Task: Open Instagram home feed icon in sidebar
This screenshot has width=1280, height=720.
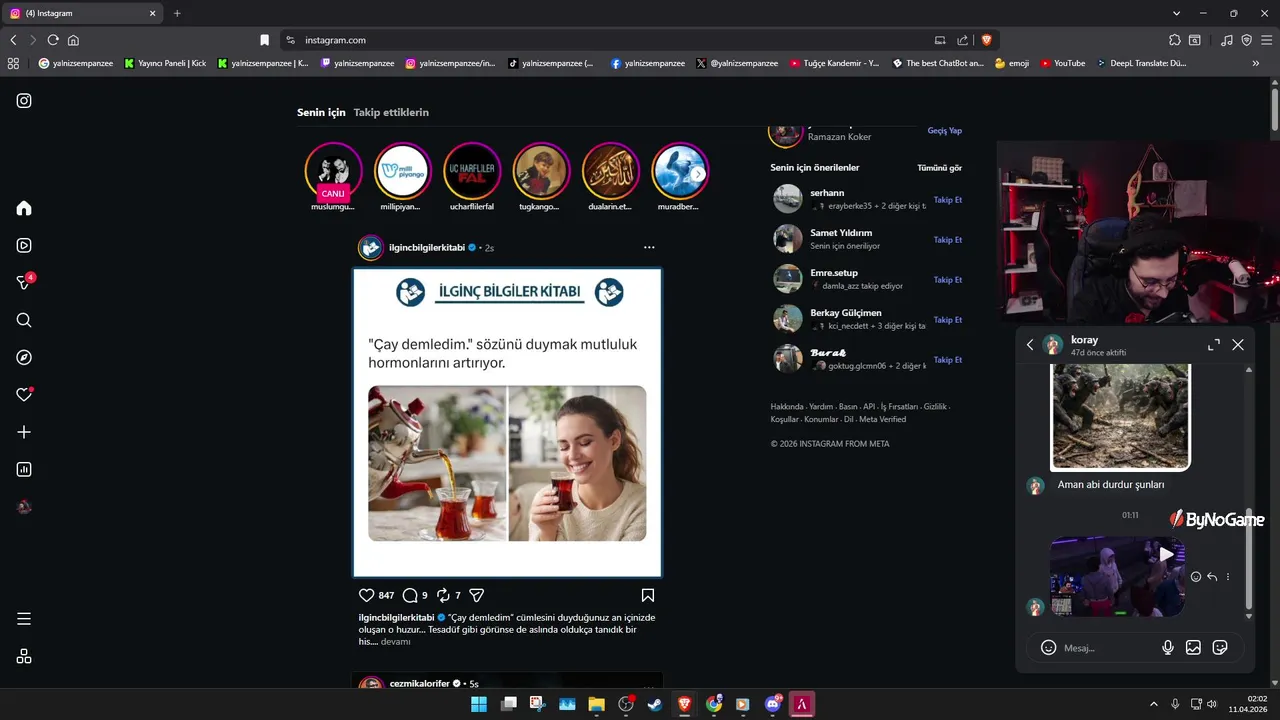Action: (x=24, y=208)
